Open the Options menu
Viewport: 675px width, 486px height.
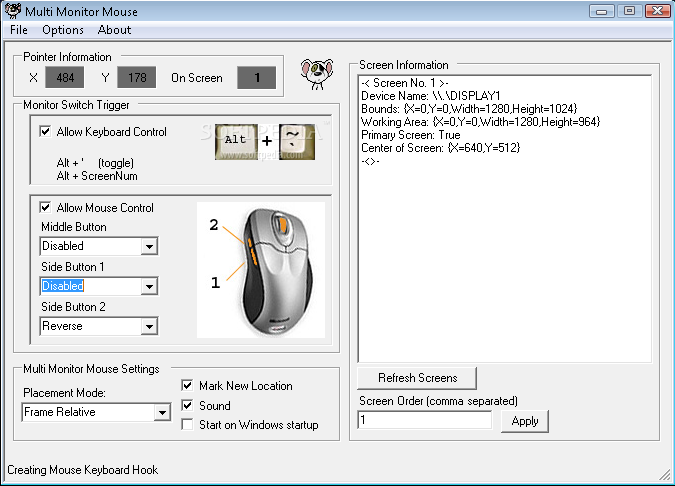pyautogui.click(x=63, y=30)
